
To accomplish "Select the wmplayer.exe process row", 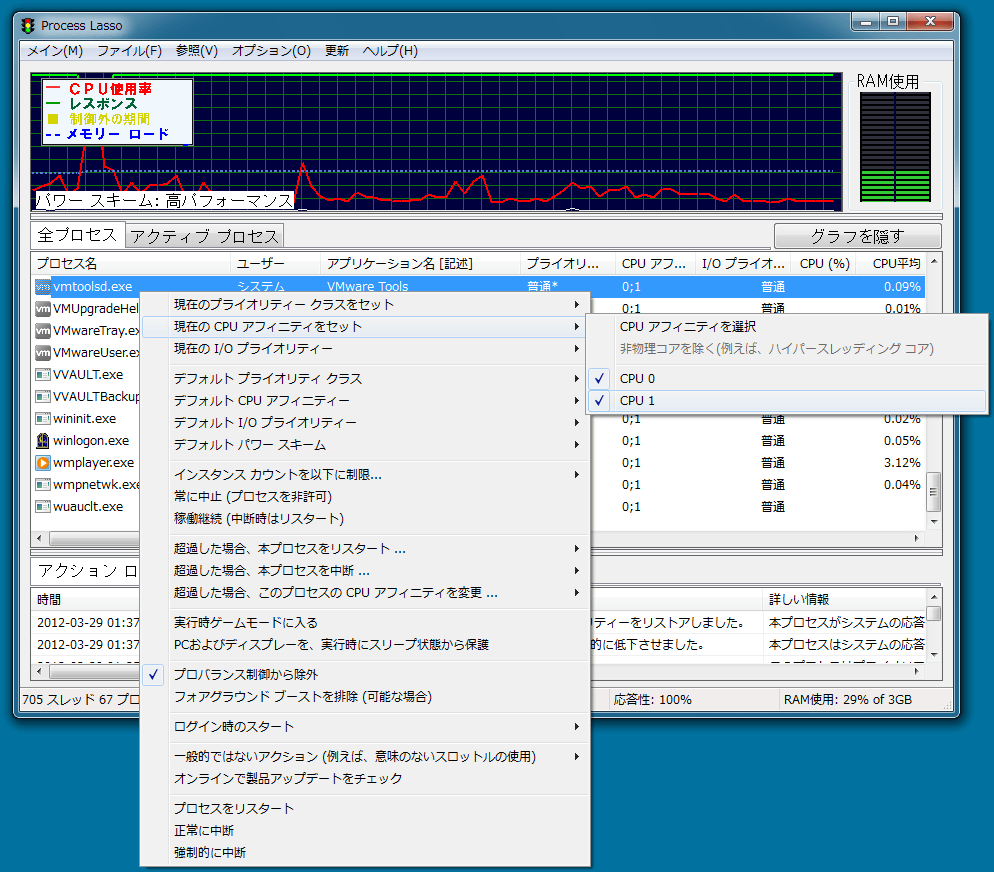I will tap(94, 463).
